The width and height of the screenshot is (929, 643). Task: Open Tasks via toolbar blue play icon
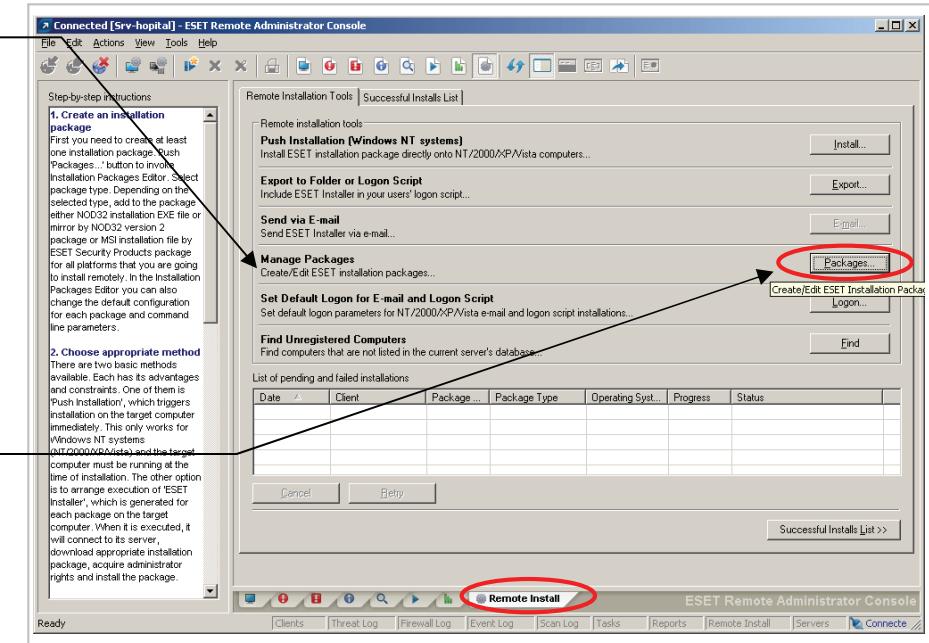[x=433, y=66]
